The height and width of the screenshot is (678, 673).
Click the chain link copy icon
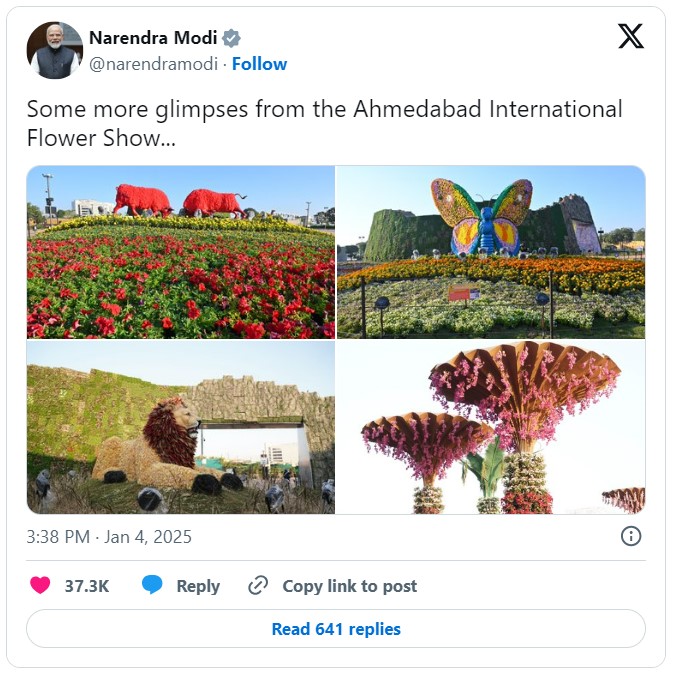[258, 586]
